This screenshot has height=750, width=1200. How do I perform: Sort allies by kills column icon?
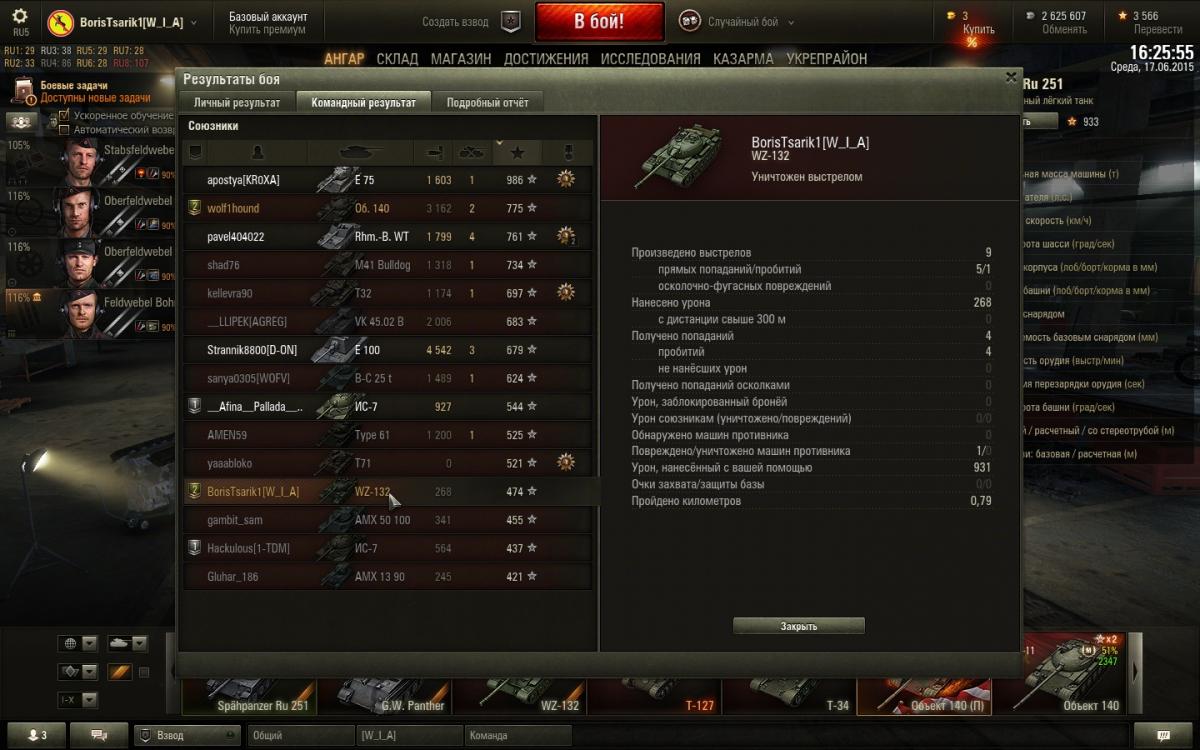471,152
